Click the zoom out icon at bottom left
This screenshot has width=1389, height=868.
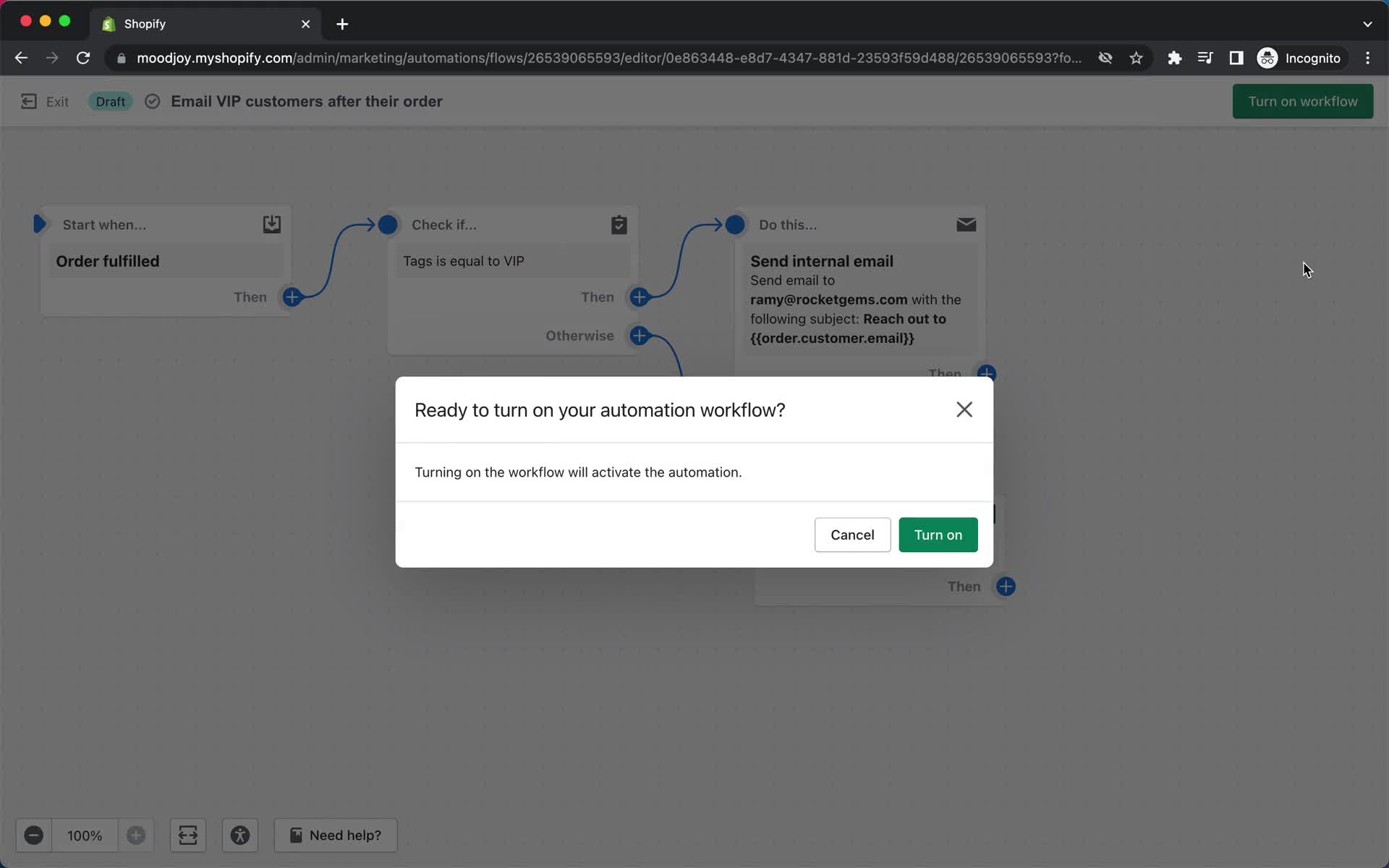pyautogui.click(x=33, y=835)
